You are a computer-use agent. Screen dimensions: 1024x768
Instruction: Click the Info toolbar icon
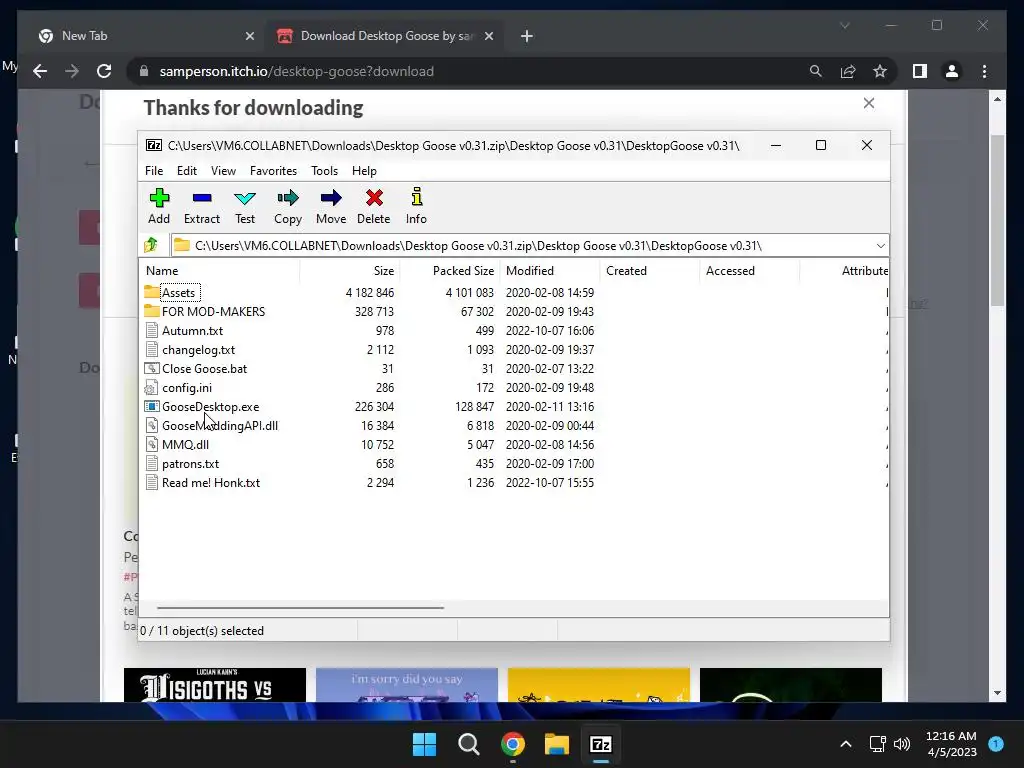[x=416, y=206]
